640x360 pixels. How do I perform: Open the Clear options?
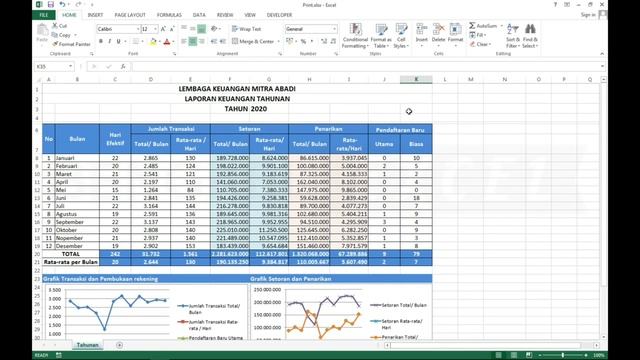coord(480,44)
